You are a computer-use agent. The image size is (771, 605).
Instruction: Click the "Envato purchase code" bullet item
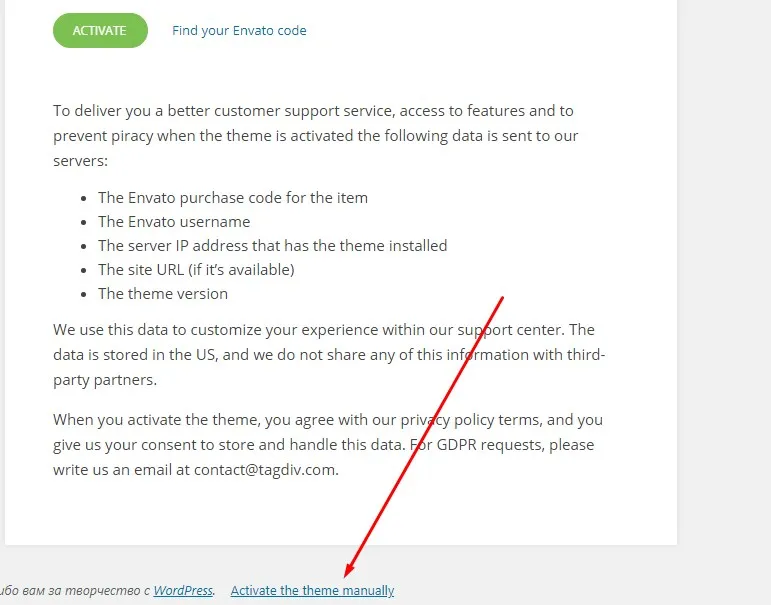click(x=233, y=198)
